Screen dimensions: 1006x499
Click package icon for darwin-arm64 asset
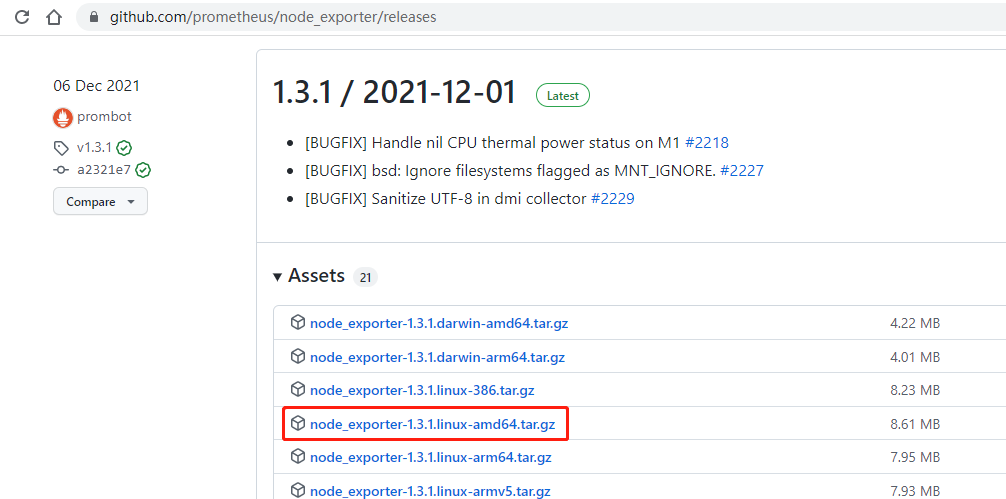pos(297,356)
